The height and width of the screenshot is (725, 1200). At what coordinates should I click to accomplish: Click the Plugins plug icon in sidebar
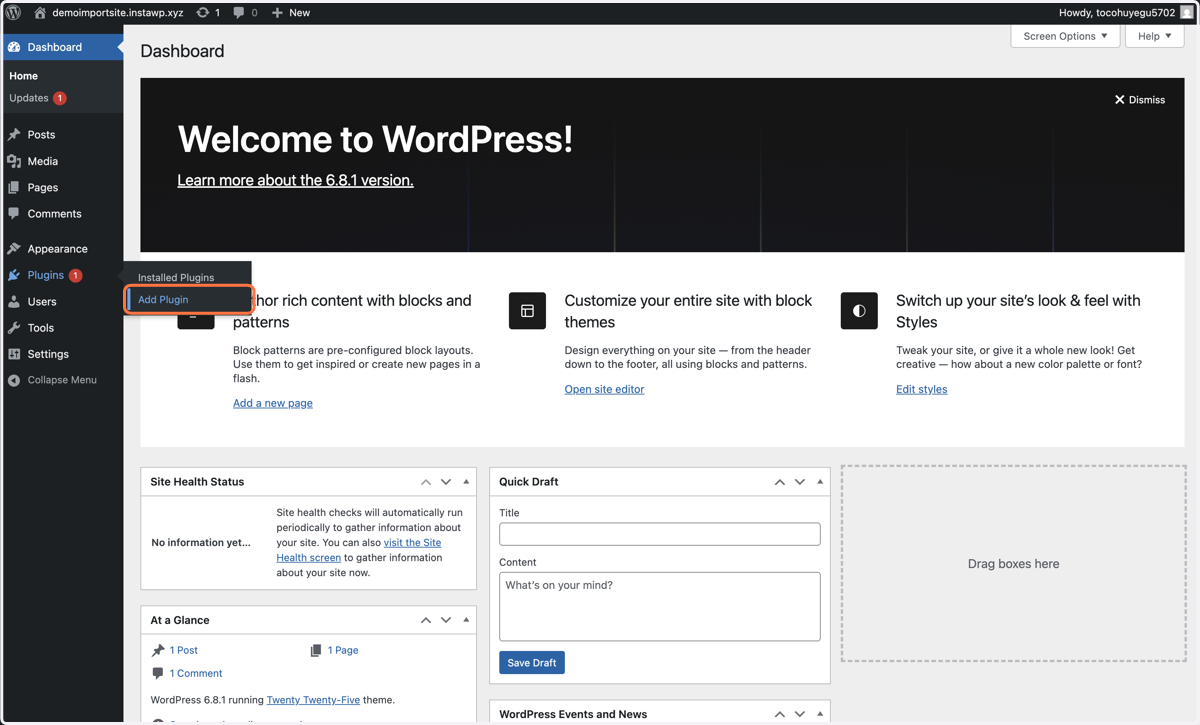click(14, 275)
